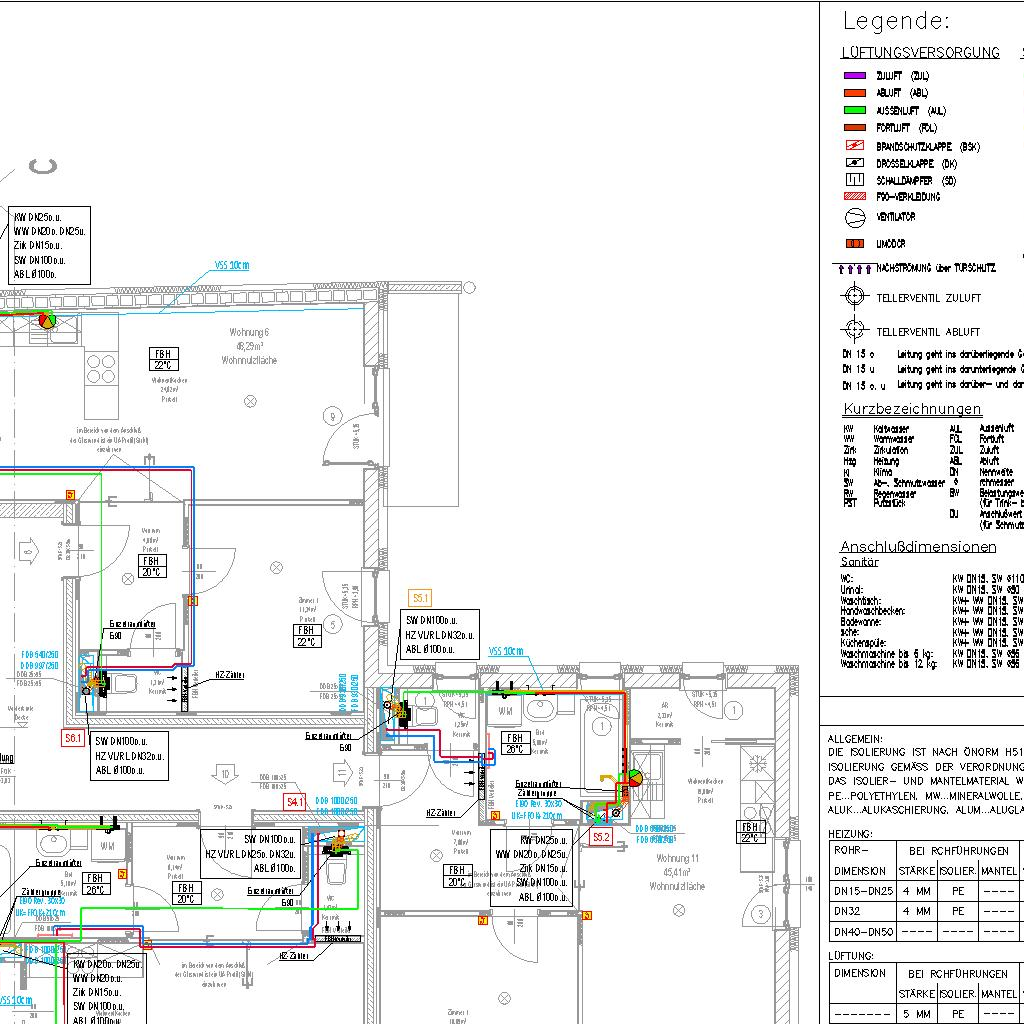Click the Schalldämpfer (SD) legend symbol
Image resolution: width=1024 pixels, height=1024 pixels.
854,180
